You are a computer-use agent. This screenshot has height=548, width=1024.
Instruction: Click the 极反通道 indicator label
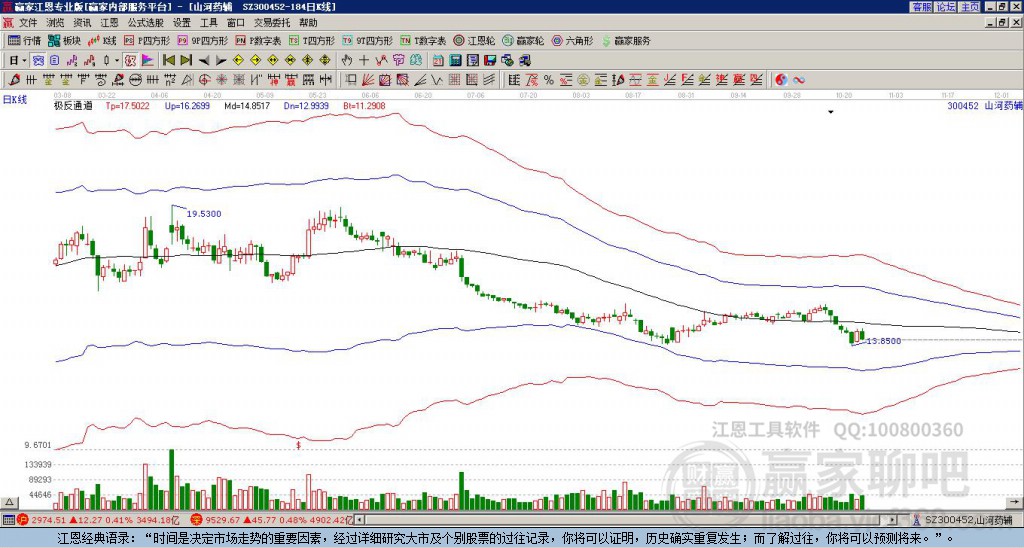(x=72, y=105)
